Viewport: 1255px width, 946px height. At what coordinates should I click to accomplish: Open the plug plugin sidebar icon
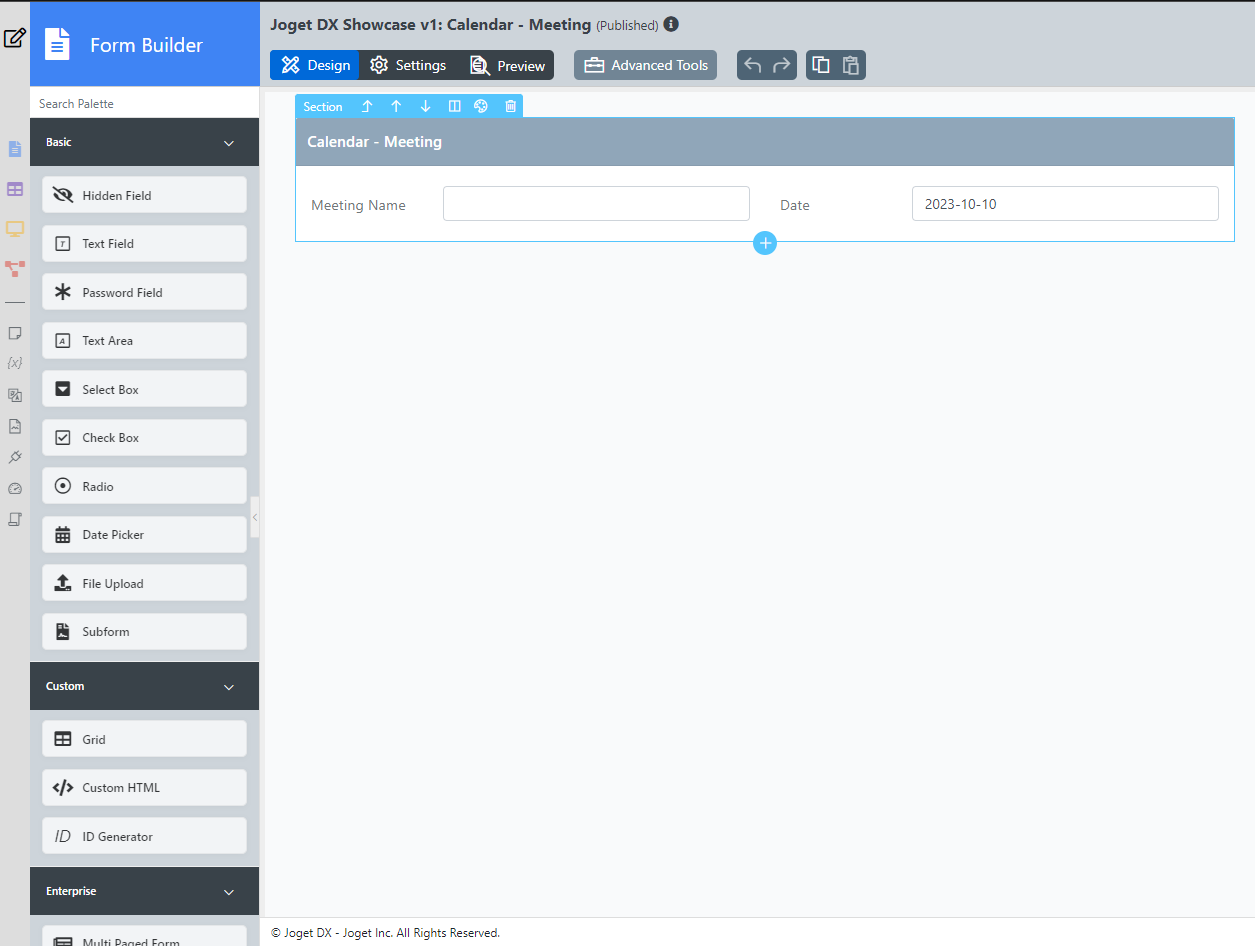tap(15, 457)
